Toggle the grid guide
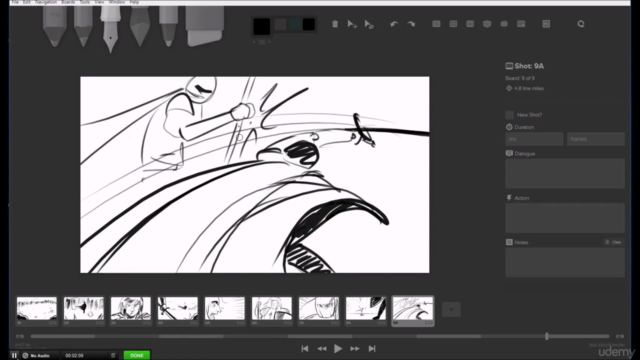Screen dimensions: 640x360 coord(436,24)
